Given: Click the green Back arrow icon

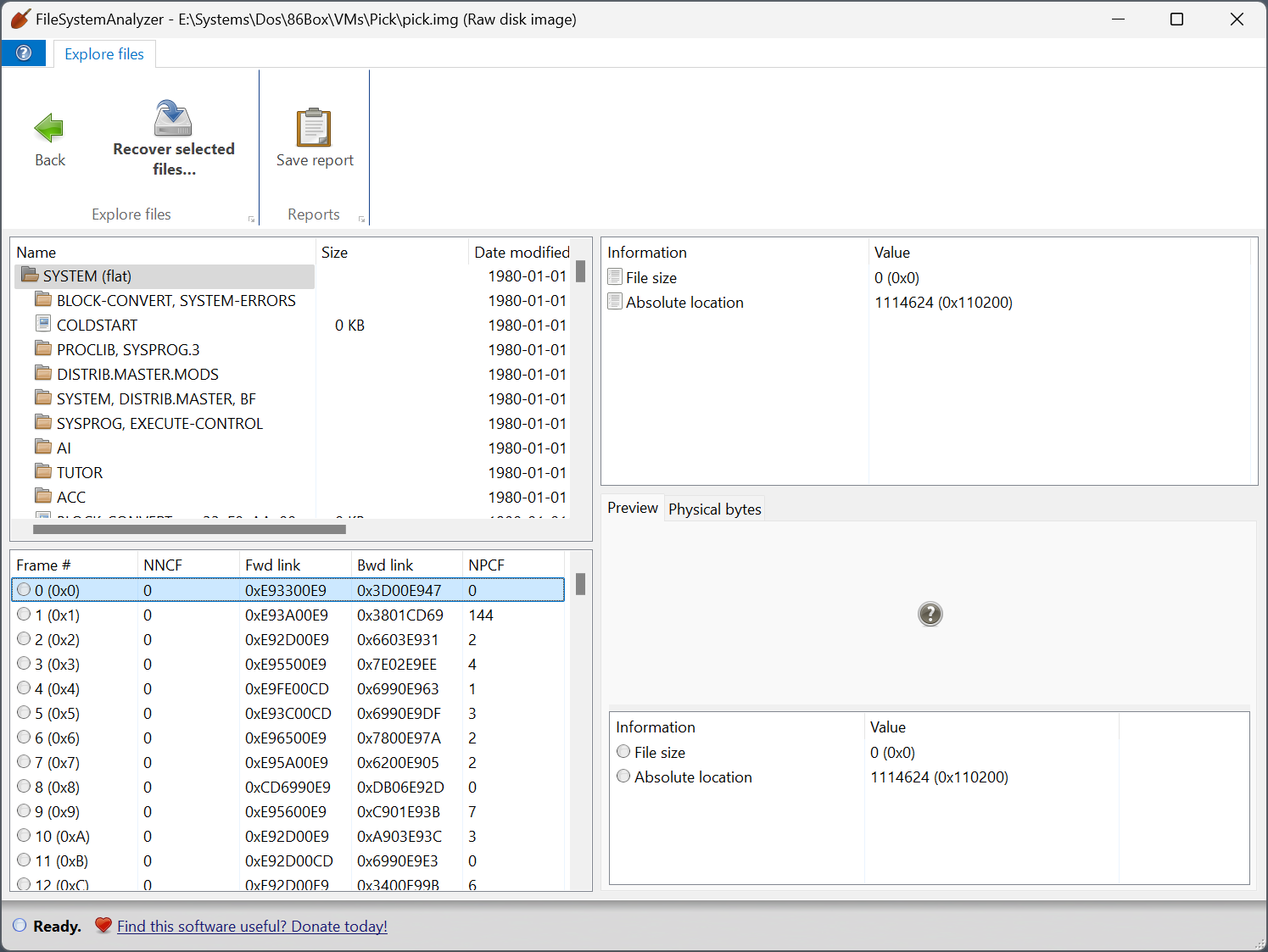Looking at the screenshot, I should point(49,128).
